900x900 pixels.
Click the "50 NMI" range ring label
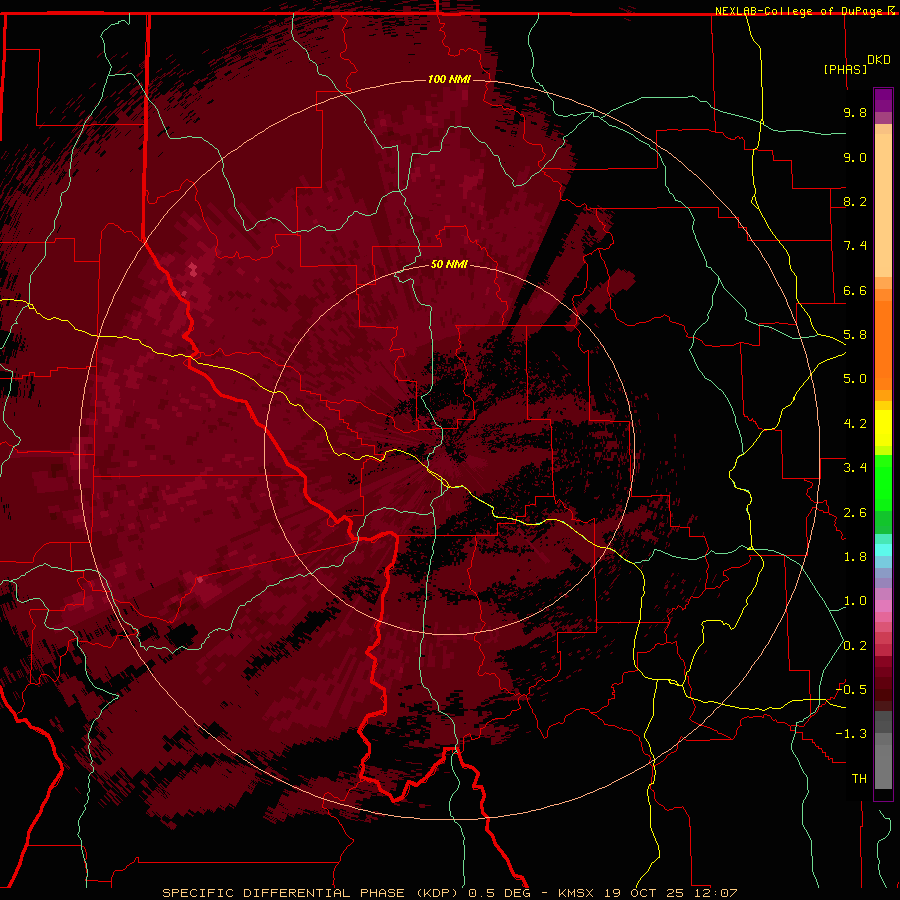pyautogui.click(x=449, y=264)
